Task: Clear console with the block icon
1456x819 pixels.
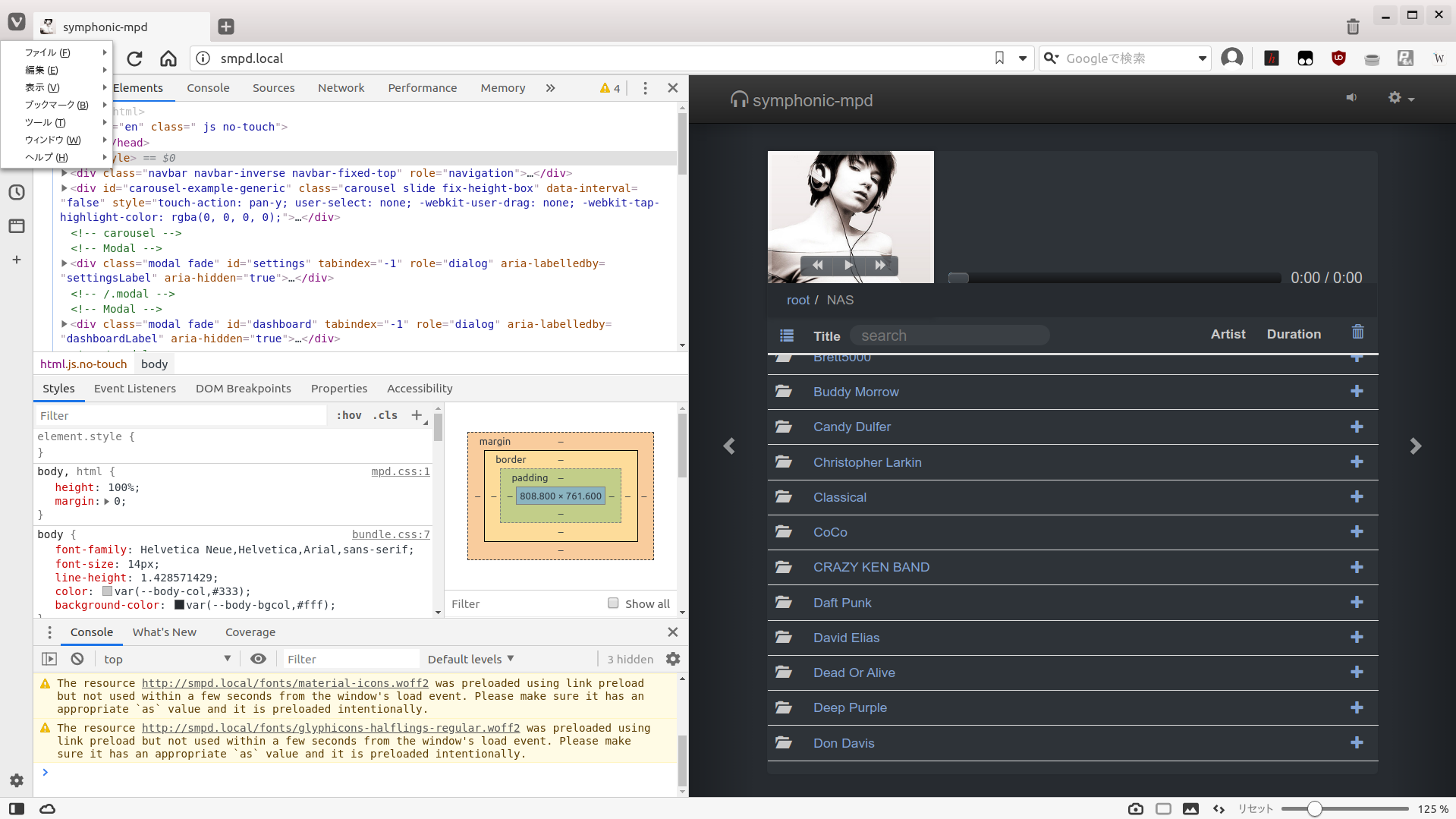Action: (x=77, y=659)
